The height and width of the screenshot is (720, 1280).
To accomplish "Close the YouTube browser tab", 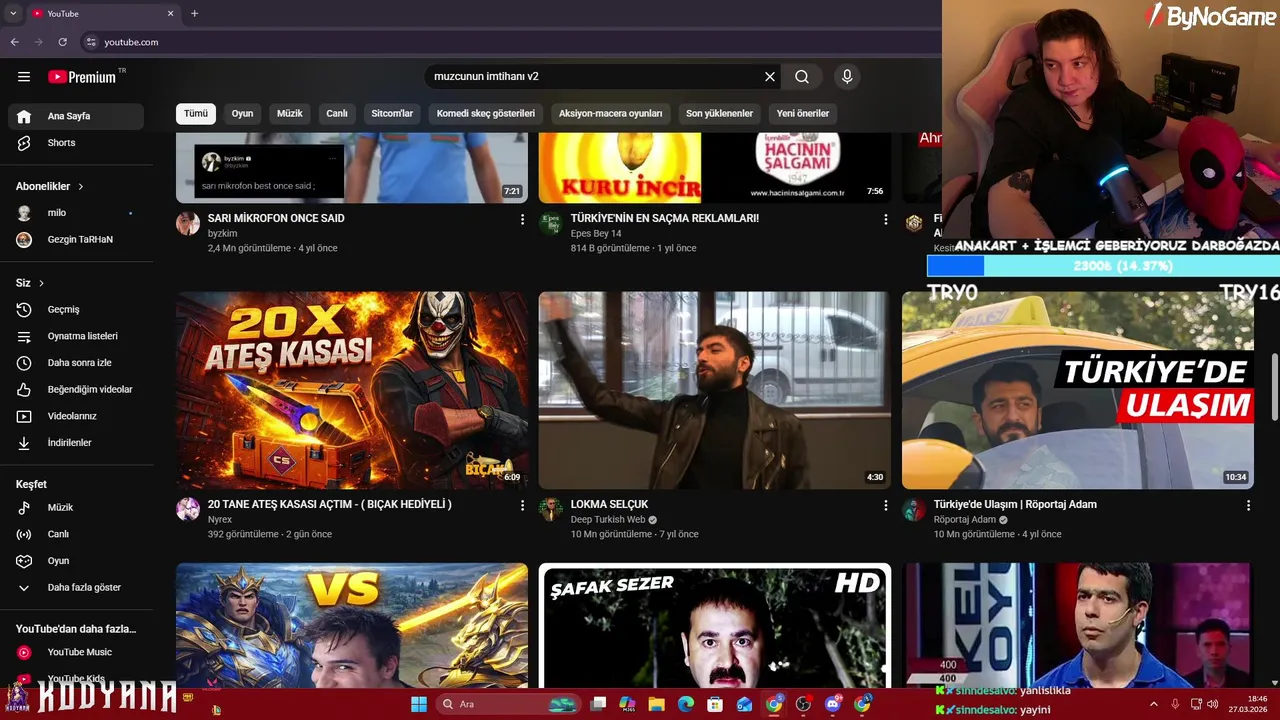I will [x=170, y=14].
